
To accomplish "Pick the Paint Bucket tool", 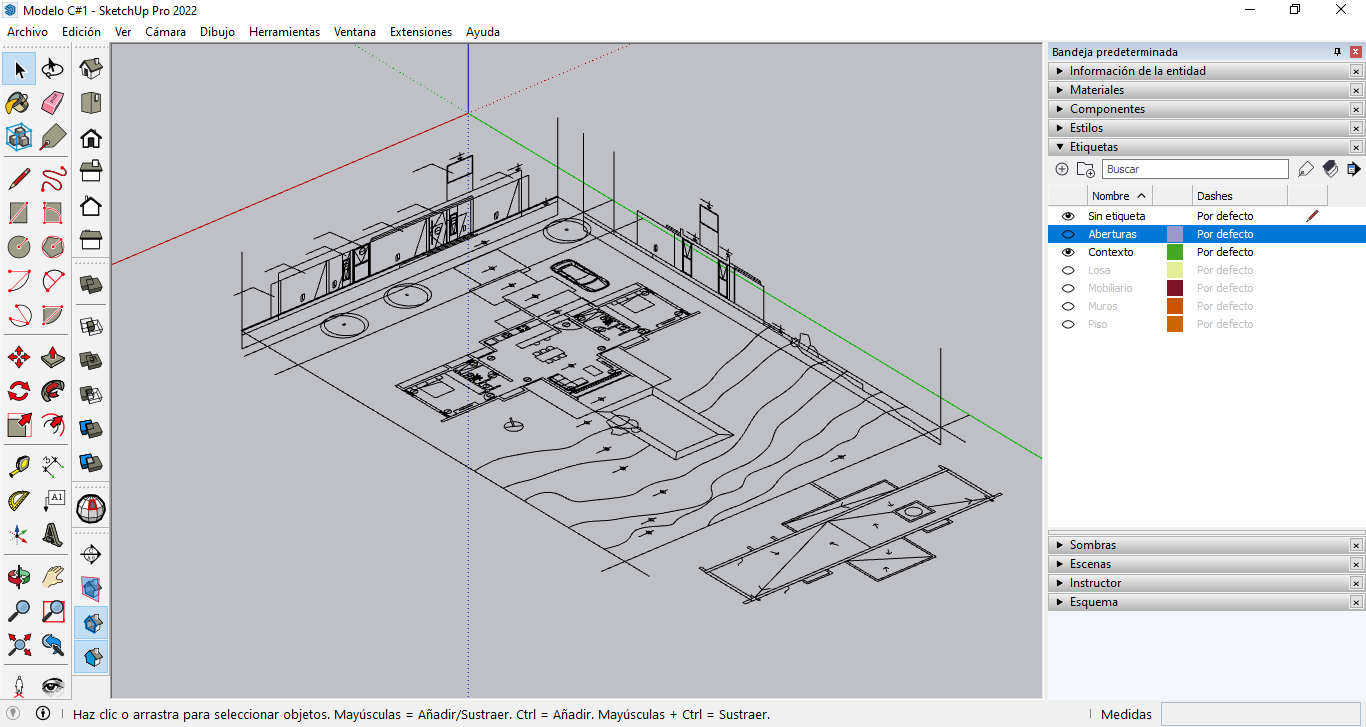I will [19, 103].
